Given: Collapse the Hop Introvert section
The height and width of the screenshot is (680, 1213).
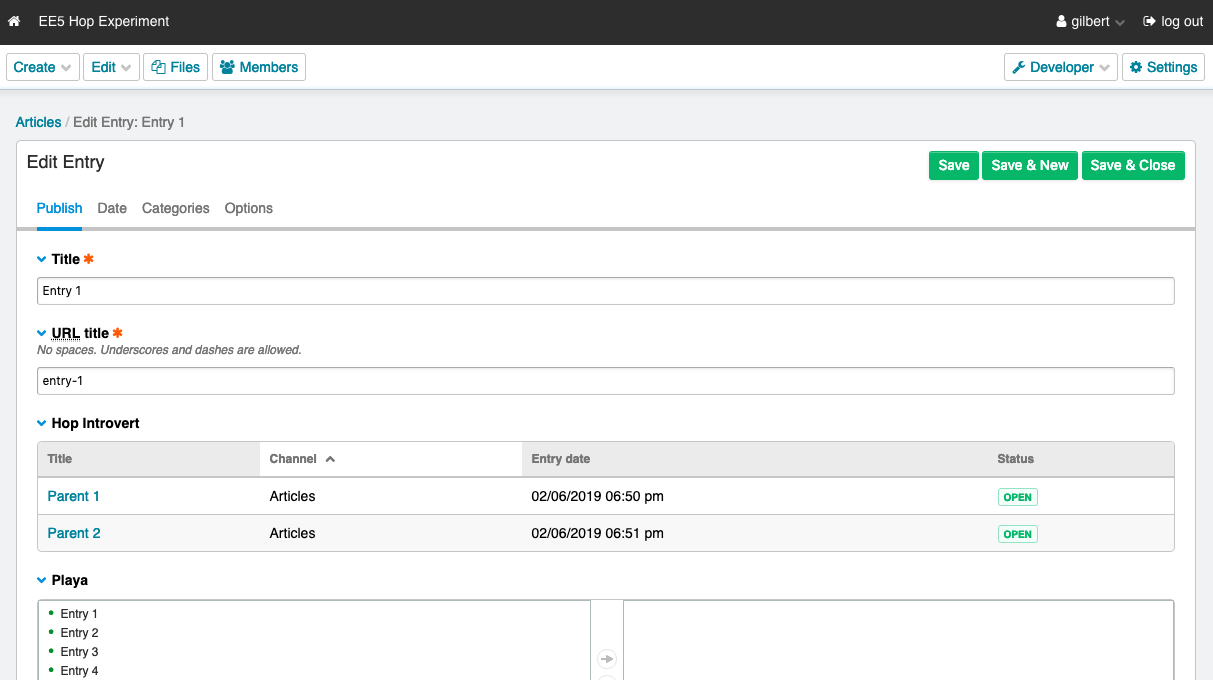Looking at the screenshot, I should (x=42, y=423).
